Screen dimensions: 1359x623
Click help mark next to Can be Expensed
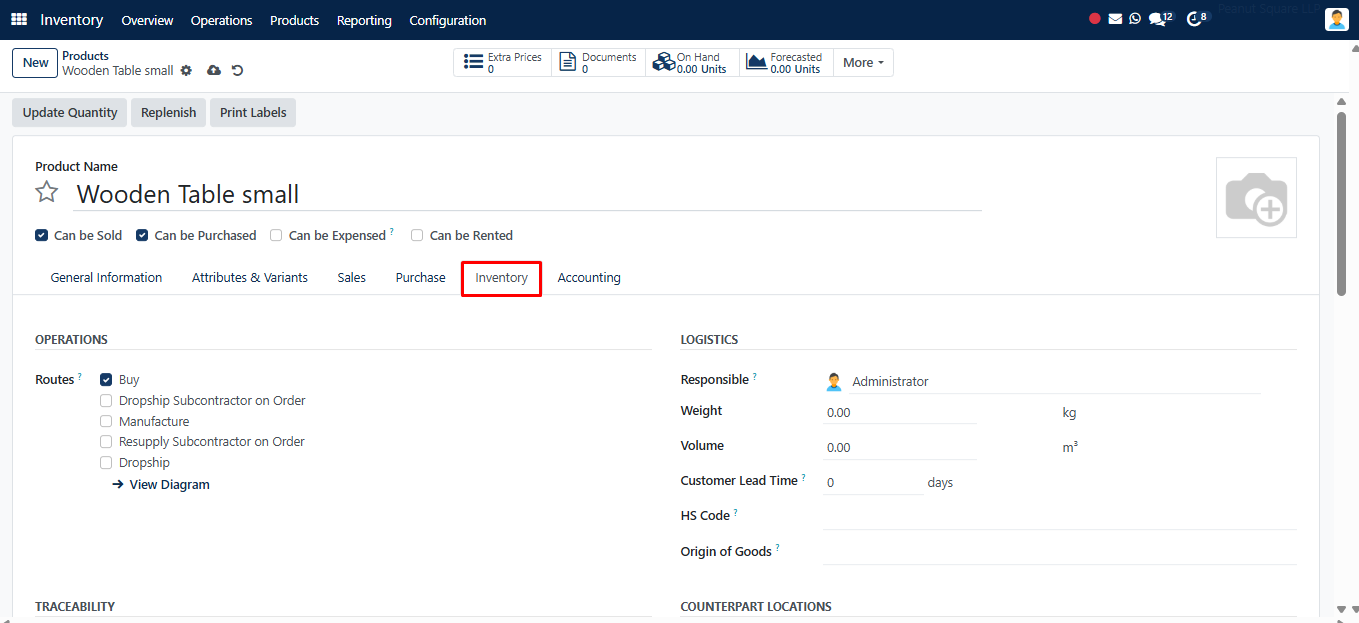[391, 232]
